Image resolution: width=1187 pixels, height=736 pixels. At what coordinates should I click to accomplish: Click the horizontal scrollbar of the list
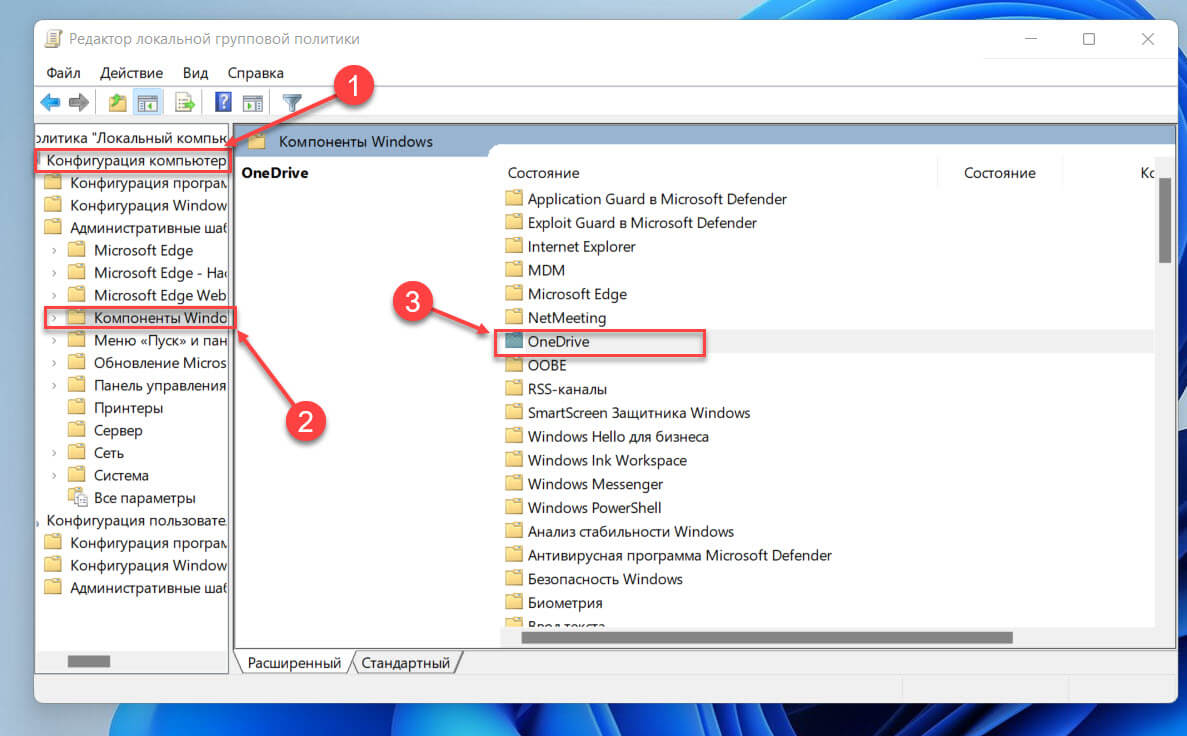(x=767, y=638)
